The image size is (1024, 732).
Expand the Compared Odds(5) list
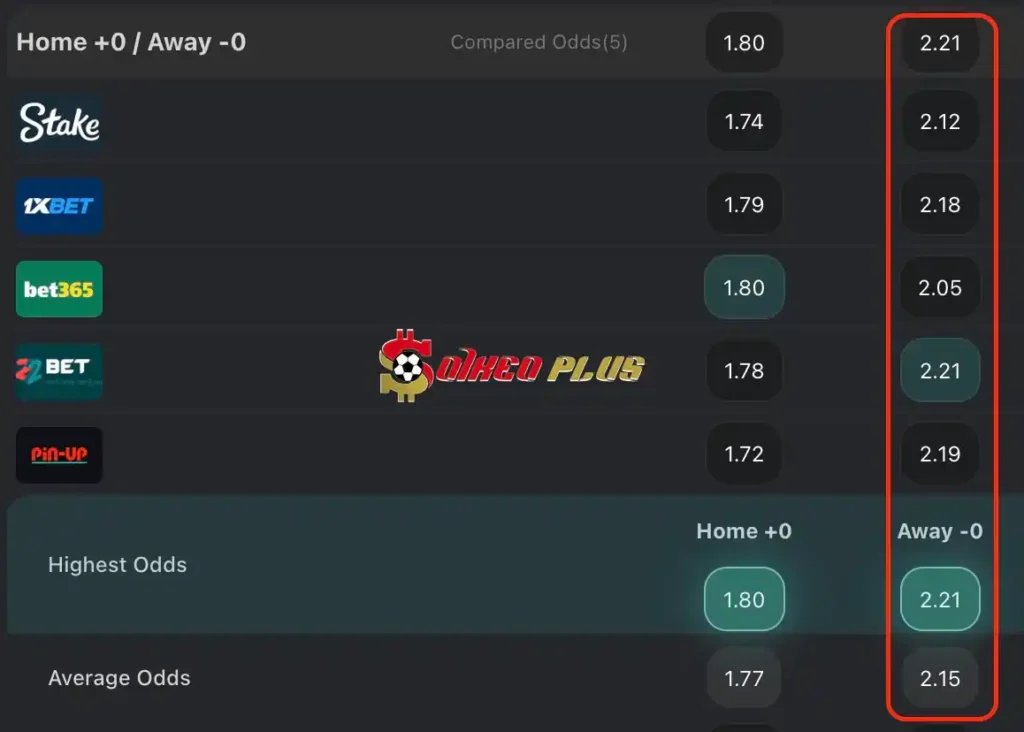click(x=539, y=42)
